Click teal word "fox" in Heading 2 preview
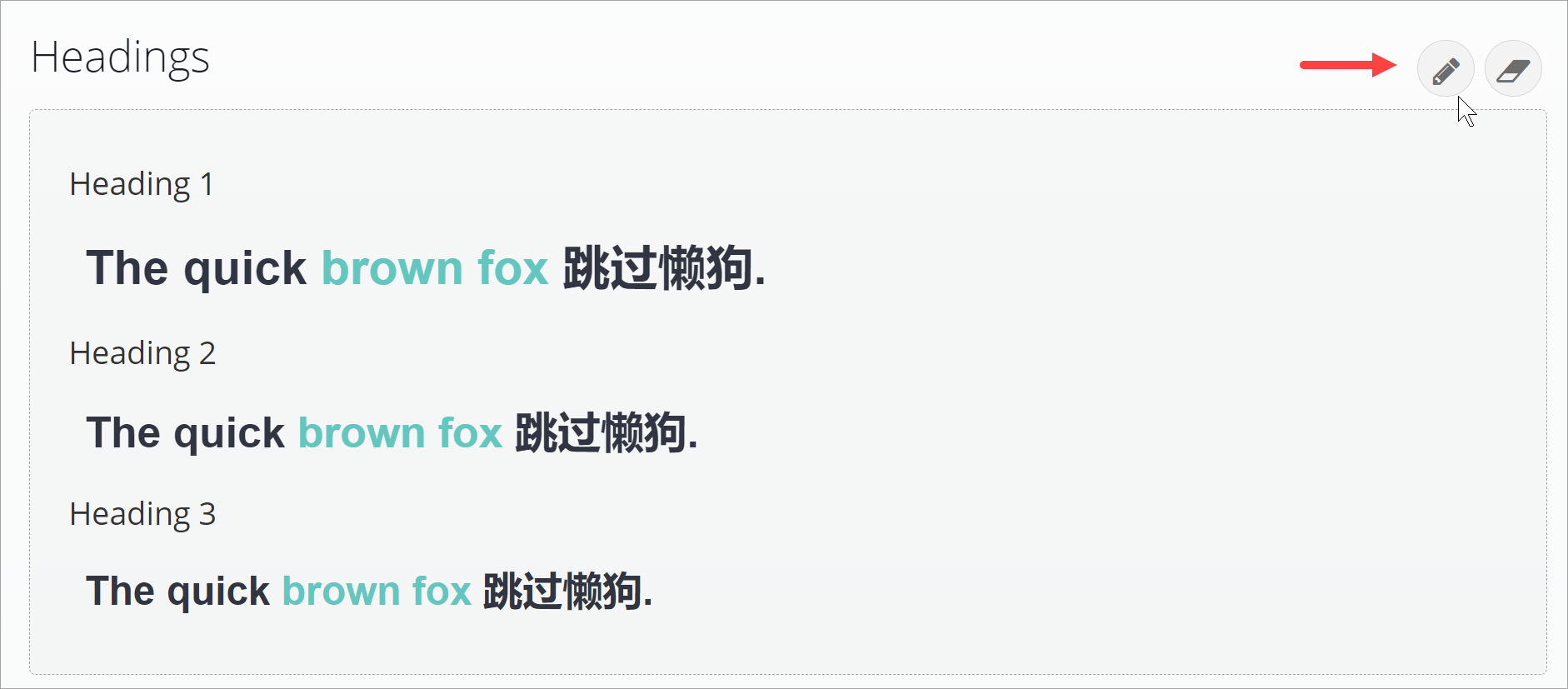1568x689 pixels. (470, 433)
